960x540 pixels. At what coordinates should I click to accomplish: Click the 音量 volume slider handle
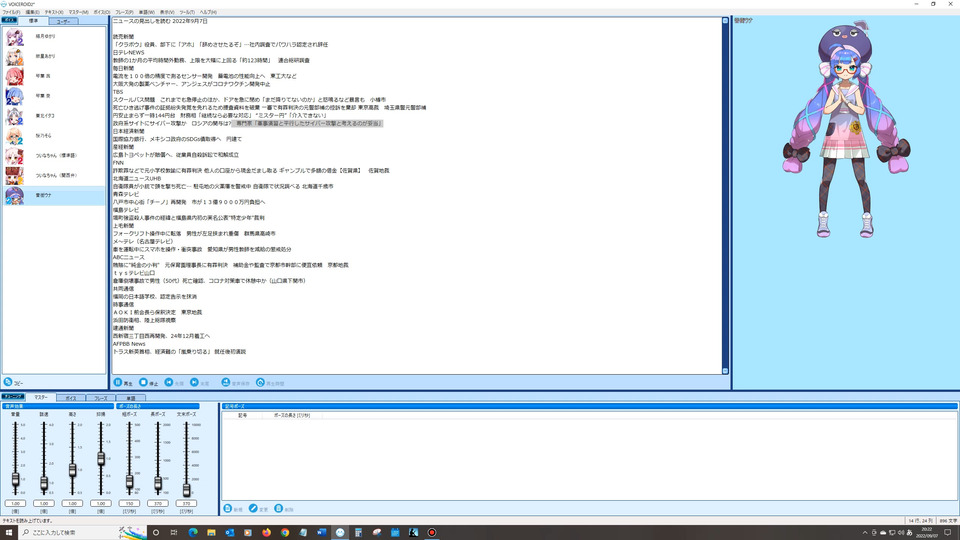pos(15,479)
